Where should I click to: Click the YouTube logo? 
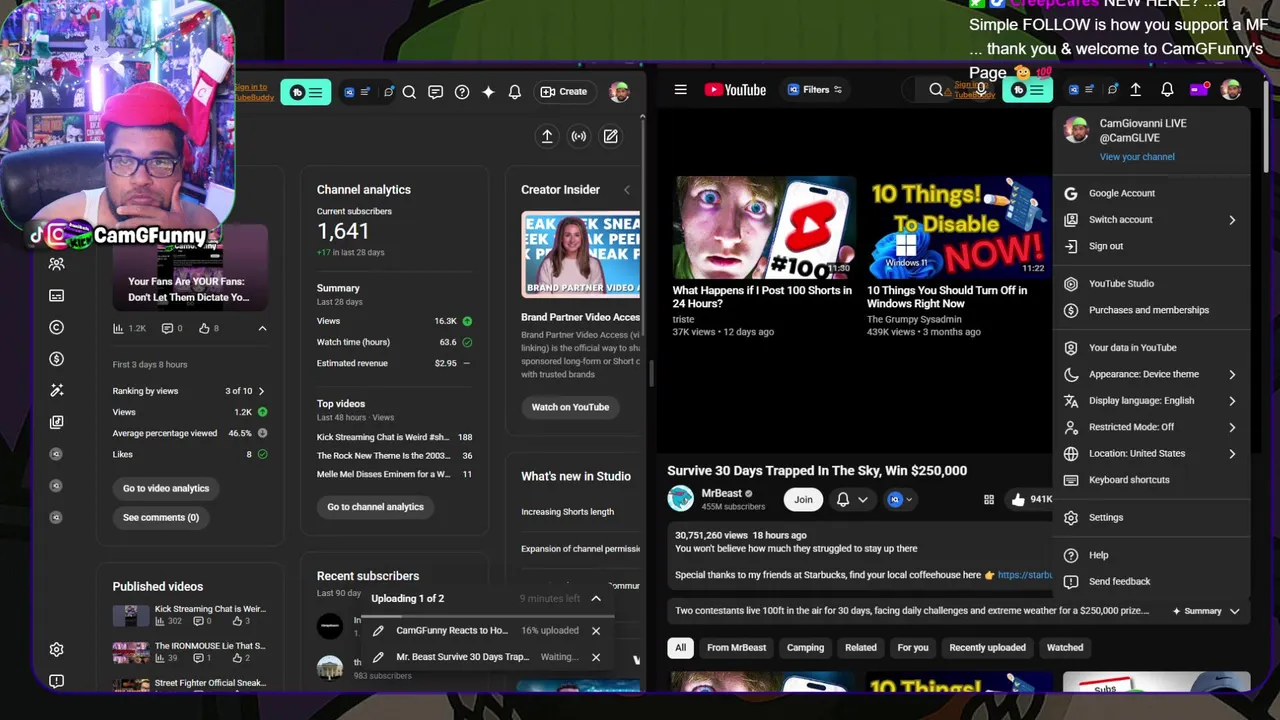point(735,90)
